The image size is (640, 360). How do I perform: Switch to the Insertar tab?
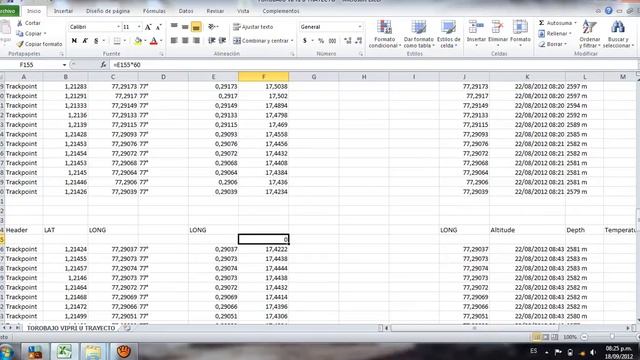click(63, 11)
